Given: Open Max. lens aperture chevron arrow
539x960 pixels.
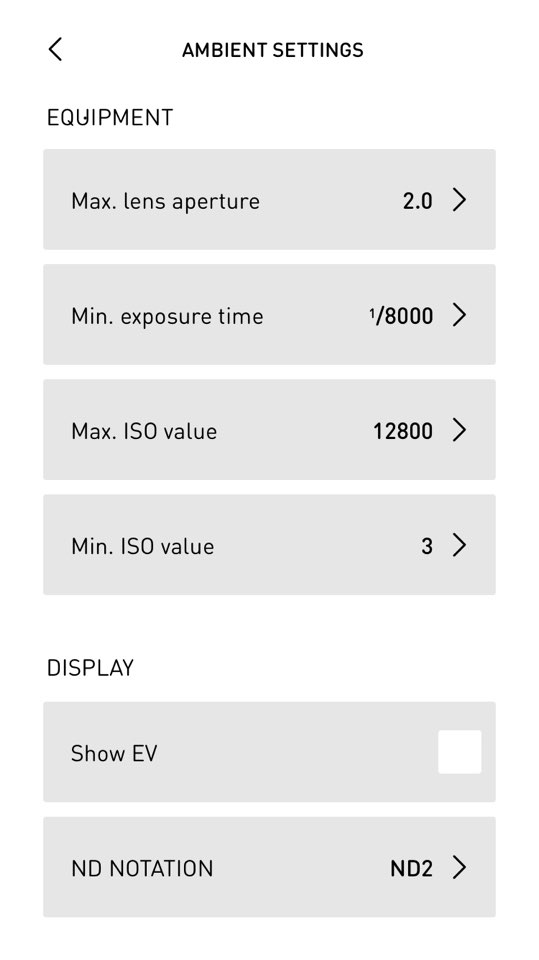Looking at the screenshot, I should pos(459,200).
